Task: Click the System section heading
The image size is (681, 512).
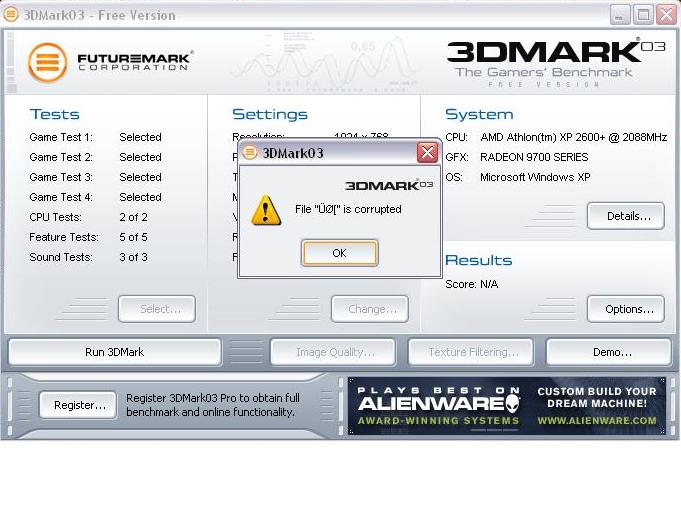Action: pyautogui.click(x=479, y=114)
